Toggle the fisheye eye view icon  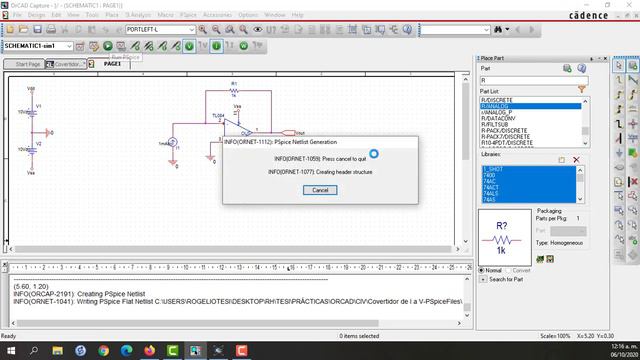click(x=258, y=29)
